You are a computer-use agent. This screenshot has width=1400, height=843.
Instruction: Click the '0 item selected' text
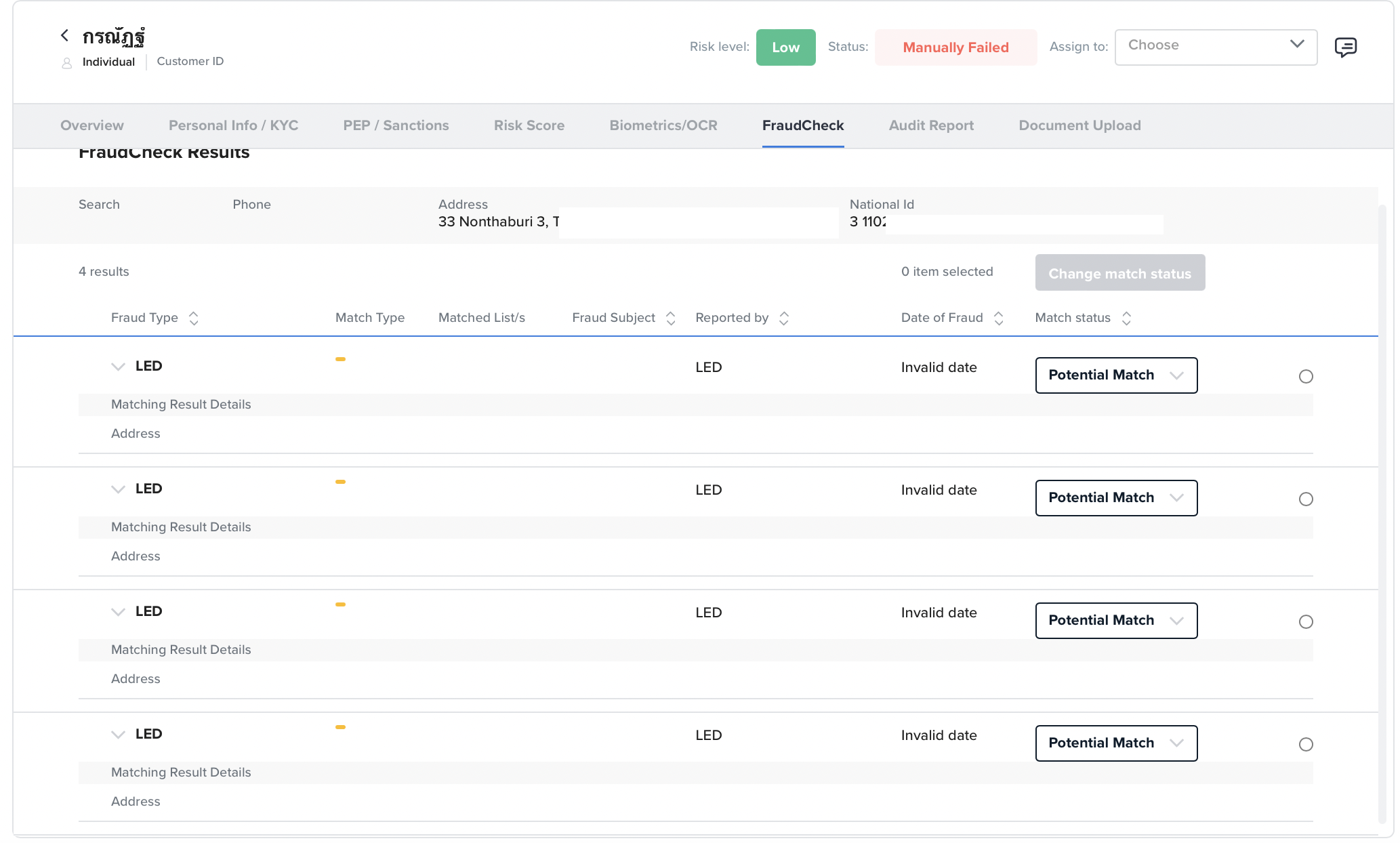click(x=947, y=272)
